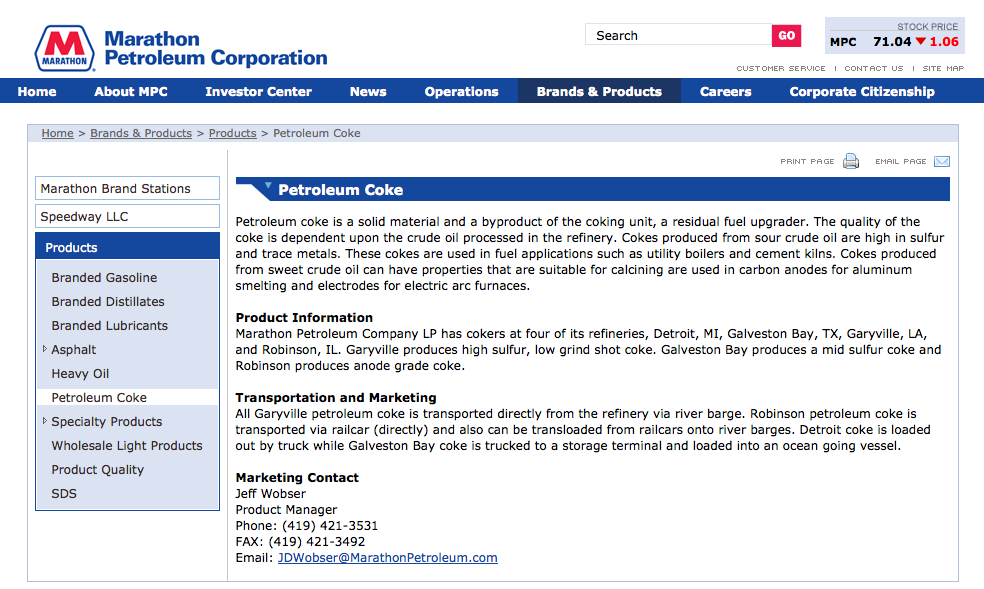
Task: Open the Operations menu
Action: tap(461, 92)
